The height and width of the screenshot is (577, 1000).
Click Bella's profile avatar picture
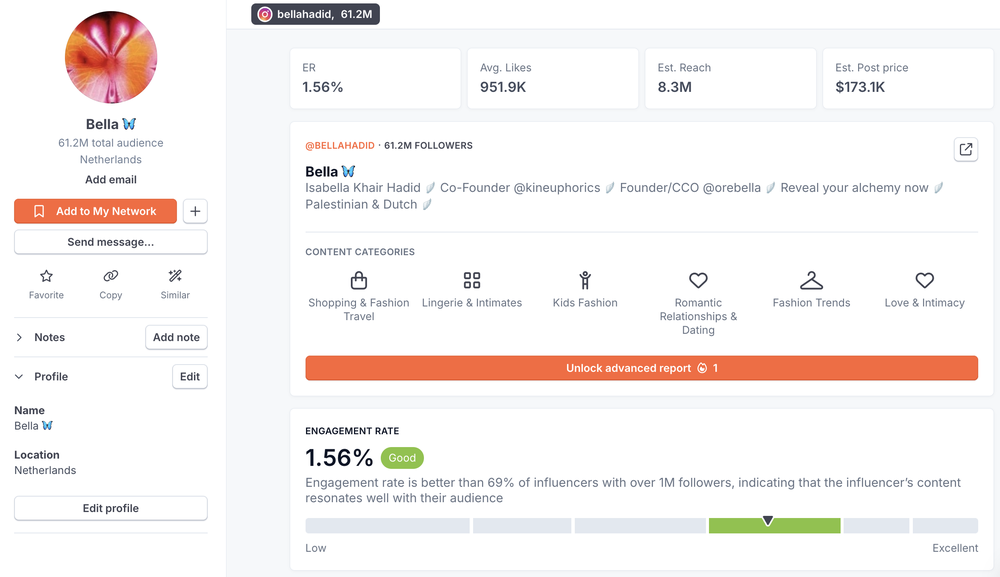click(x=111, y=57)
